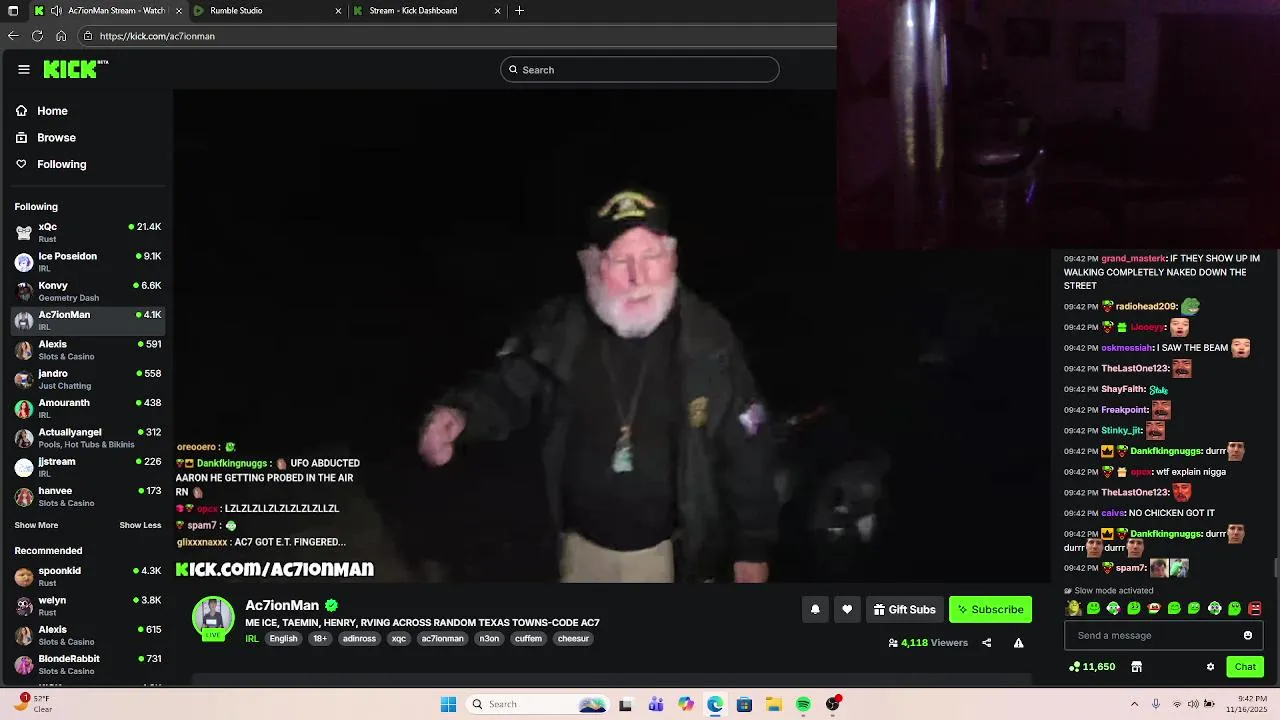Close the Rumble Studio tab
Image resolution: width=1280 pixels, height=720 pixels.
click(338, 11)
